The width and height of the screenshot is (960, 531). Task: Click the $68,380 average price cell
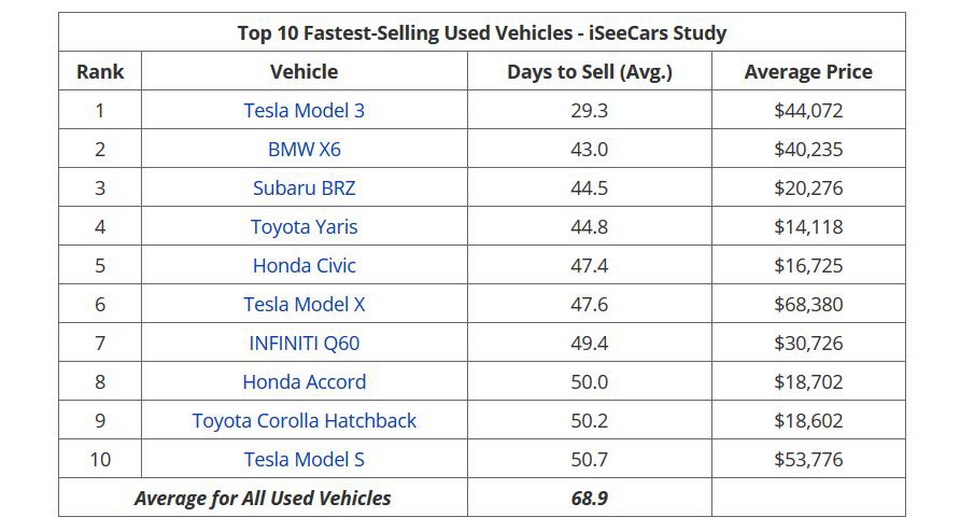coord(808,304)
